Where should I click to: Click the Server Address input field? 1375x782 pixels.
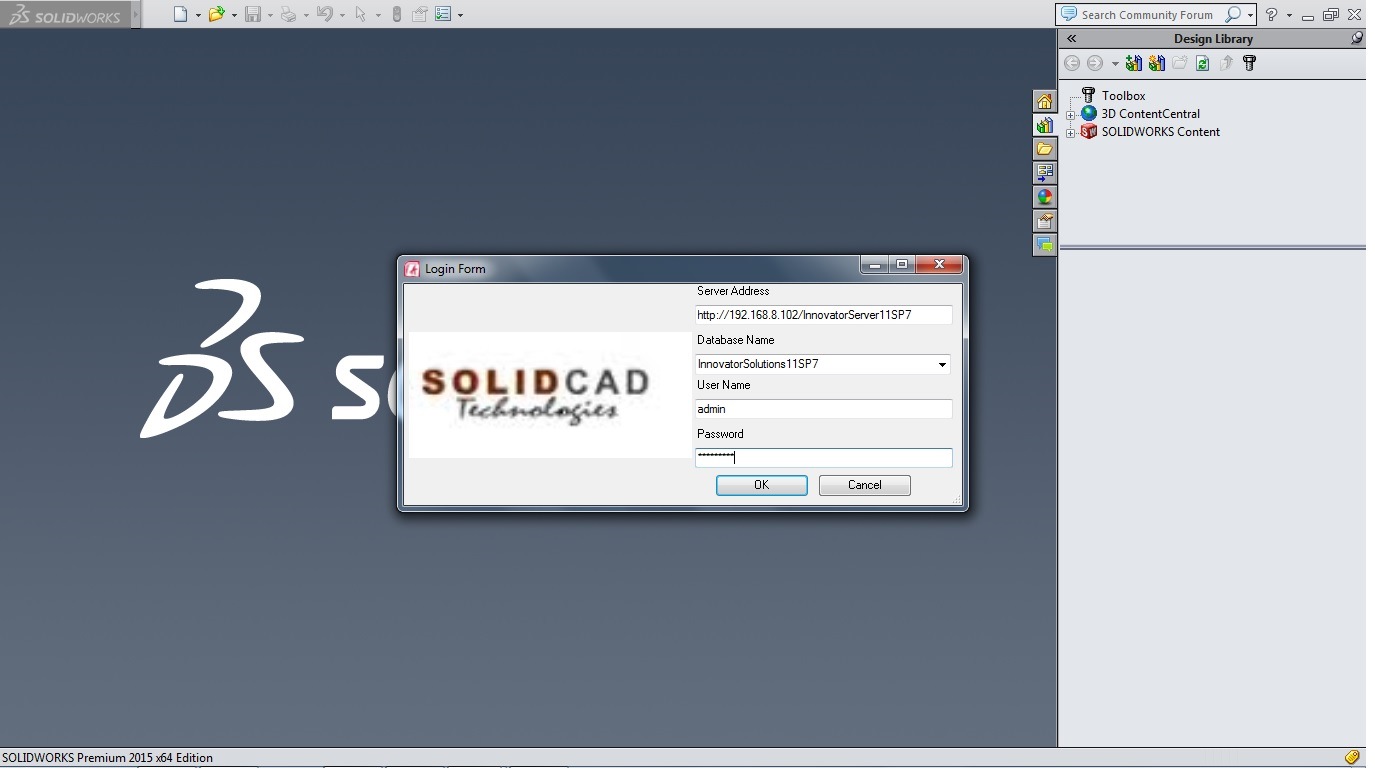pyautogui.click(x=824, y=315)
